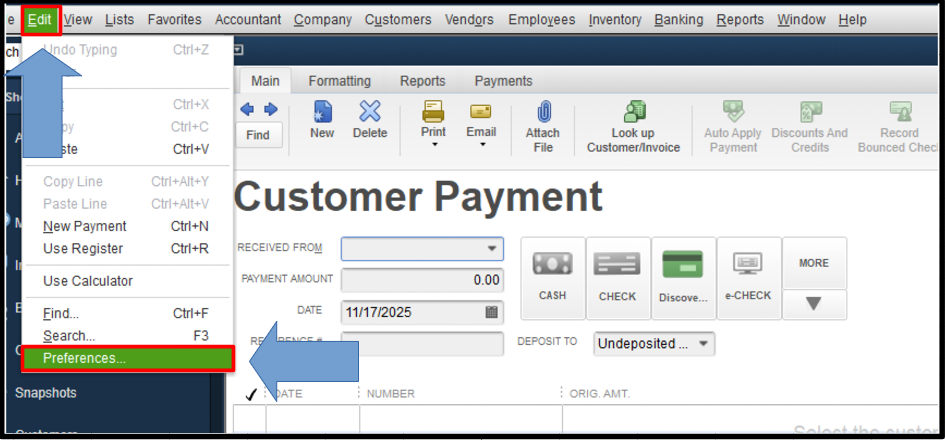Choose Find... from the Edit menu
945x440 pixels.
coord(126,313)
